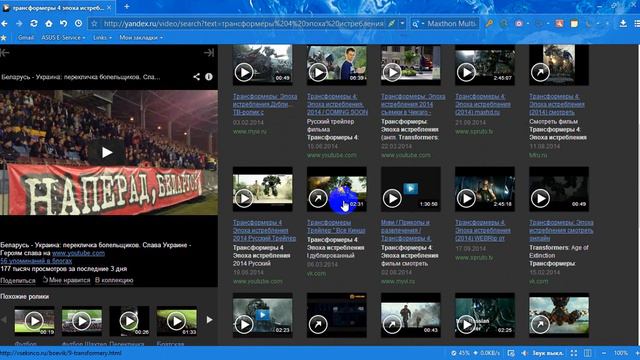Expand the address bar dropdown arrow
Viewport: 640px width, 360px height.
(x=402, y=24)
